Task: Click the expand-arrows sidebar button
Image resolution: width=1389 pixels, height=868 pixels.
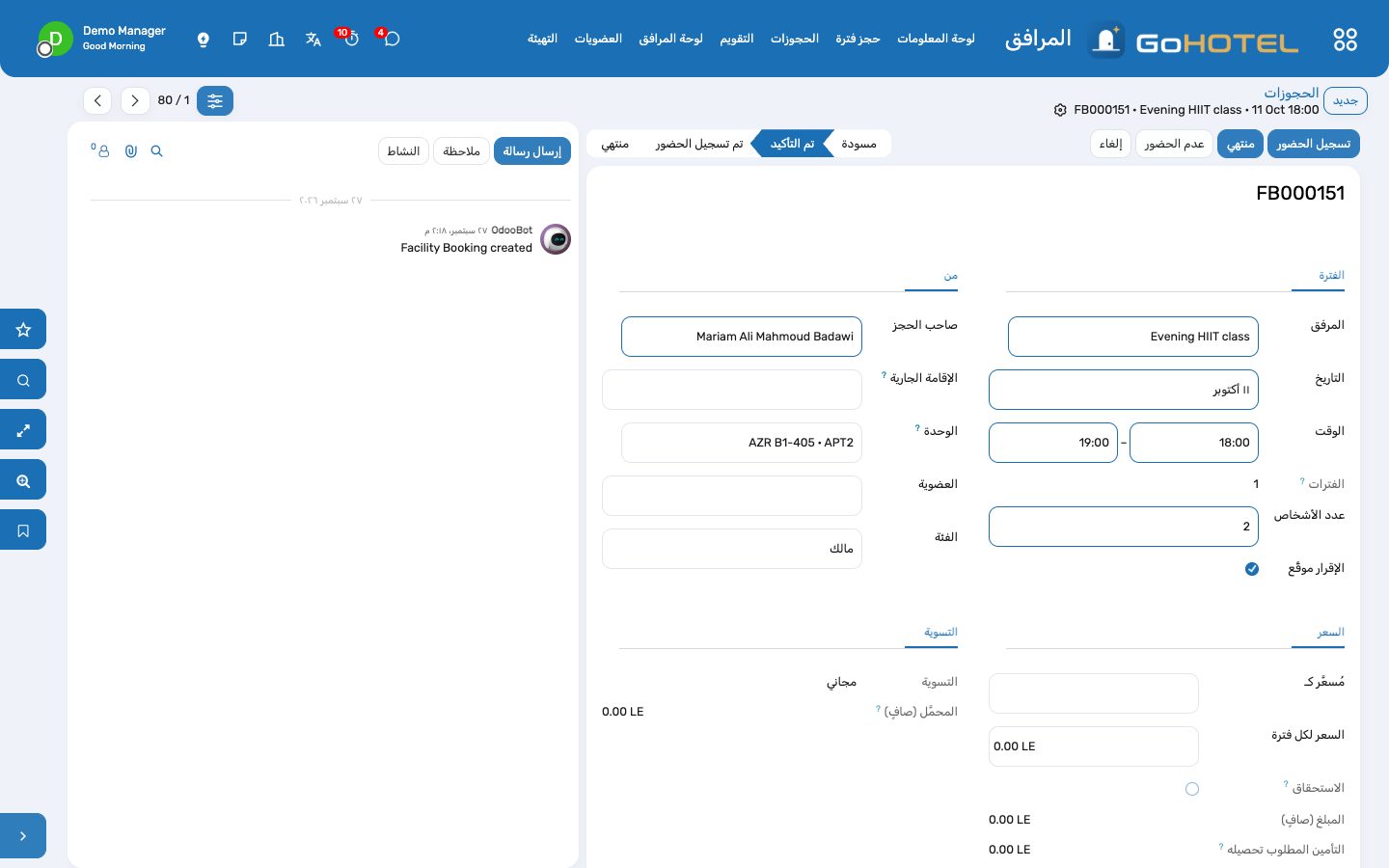Action: point(23,430)
